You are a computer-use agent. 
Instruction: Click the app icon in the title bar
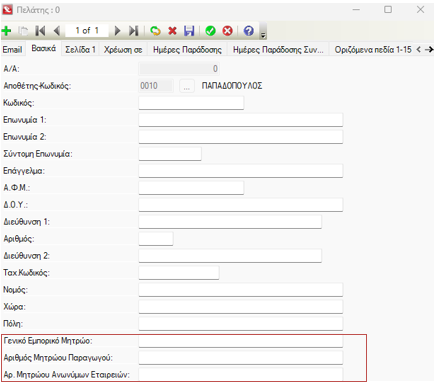tap(7, 10)
